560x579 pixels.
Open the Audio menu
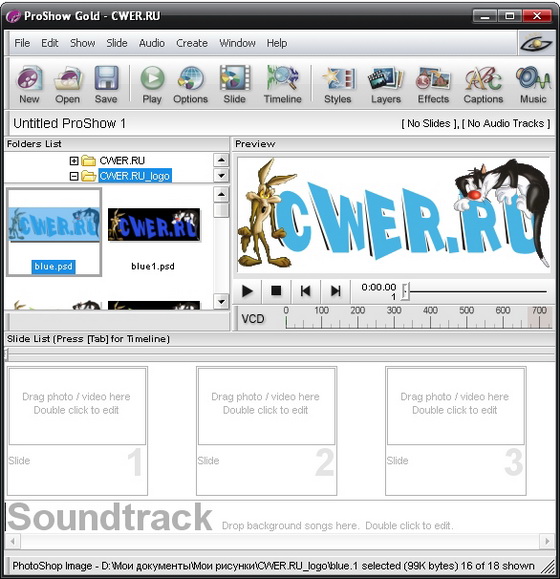coord(152,43)
